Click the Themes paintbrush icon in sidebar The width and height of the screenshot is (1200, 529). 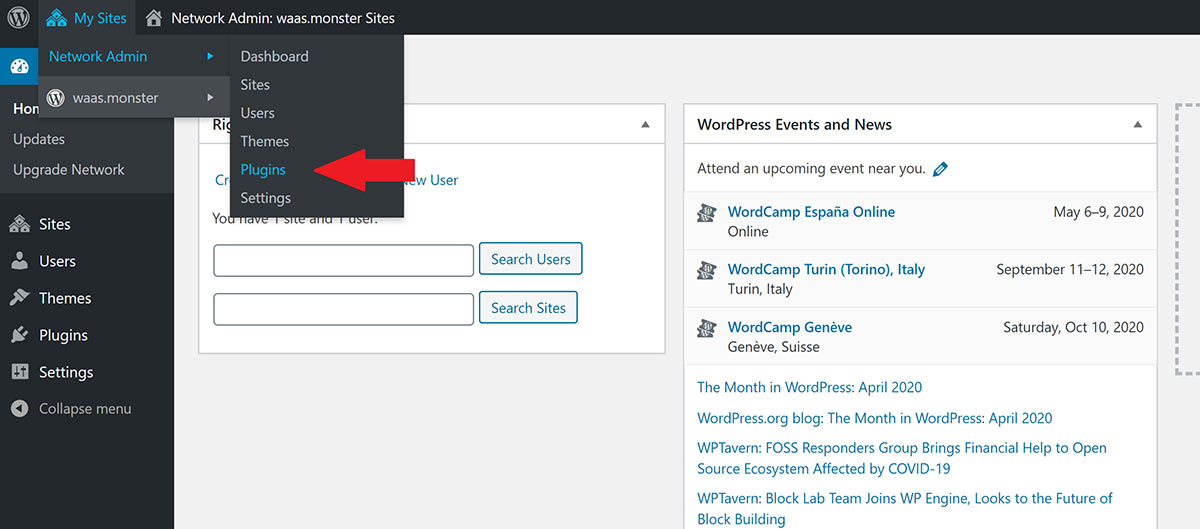(x=19, y=298)
